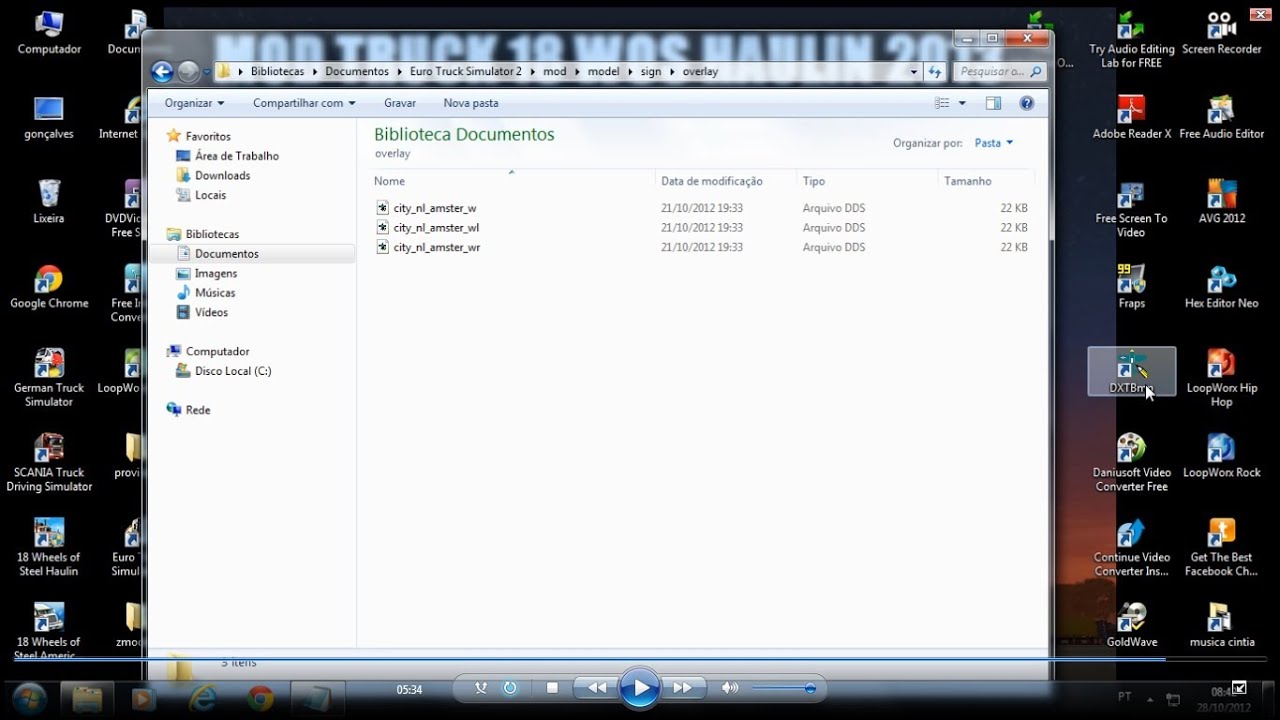Click the refresh icon beside the address bar

click(935, 72)
